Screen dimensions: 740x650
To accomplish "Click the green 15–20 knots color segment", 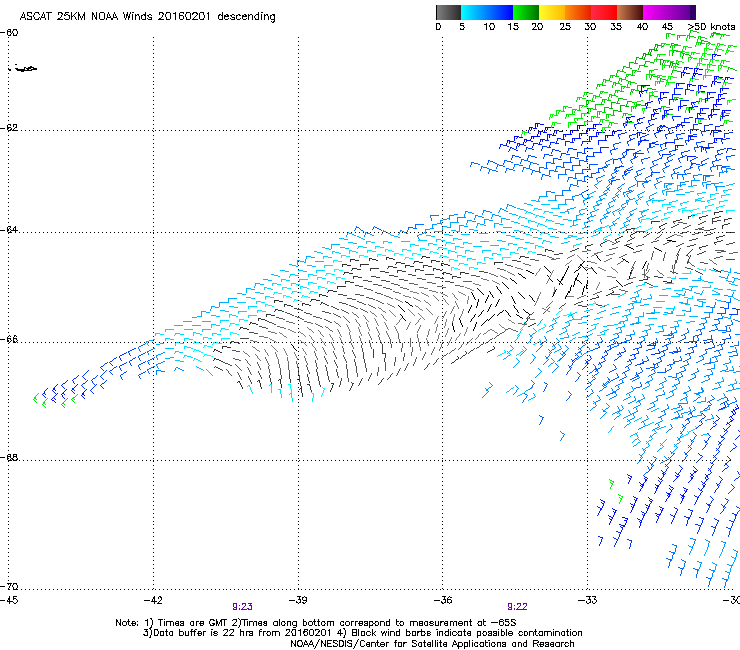I will [526, 12].
